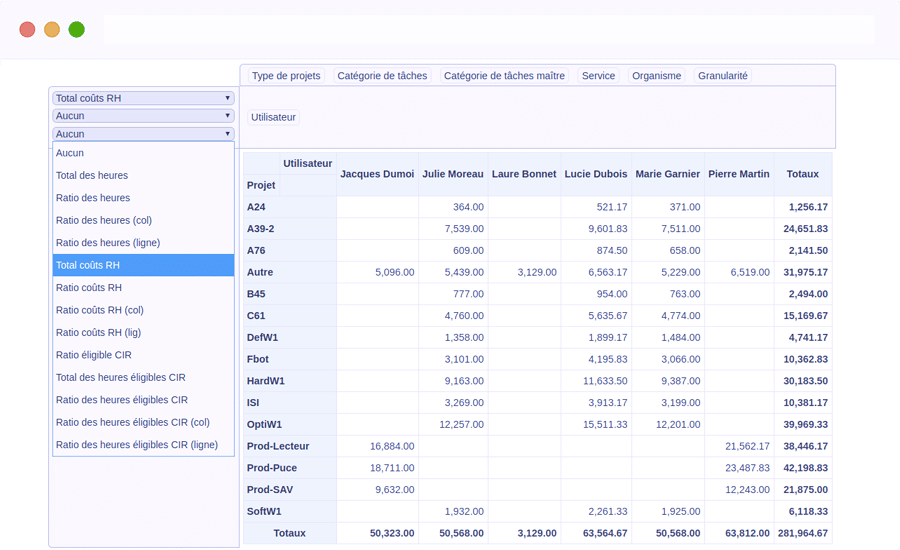Choose 'Ratio des heures (col)' option
900x550 pixels.
[x=104, y=220]
